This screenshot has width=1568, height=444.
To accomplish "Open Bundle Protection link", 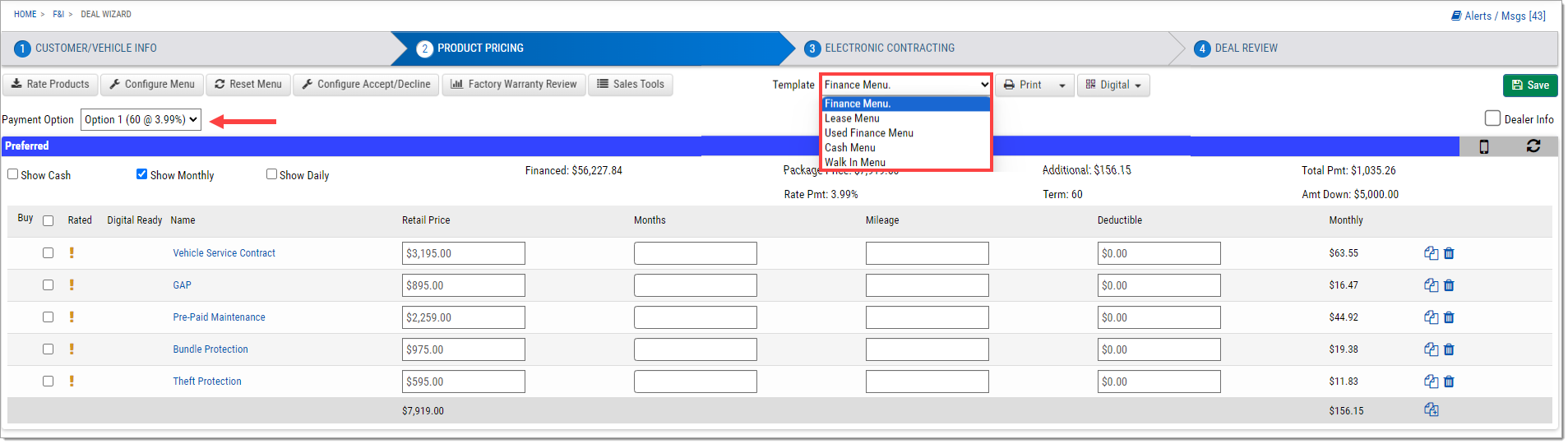I will coord(210,349).
